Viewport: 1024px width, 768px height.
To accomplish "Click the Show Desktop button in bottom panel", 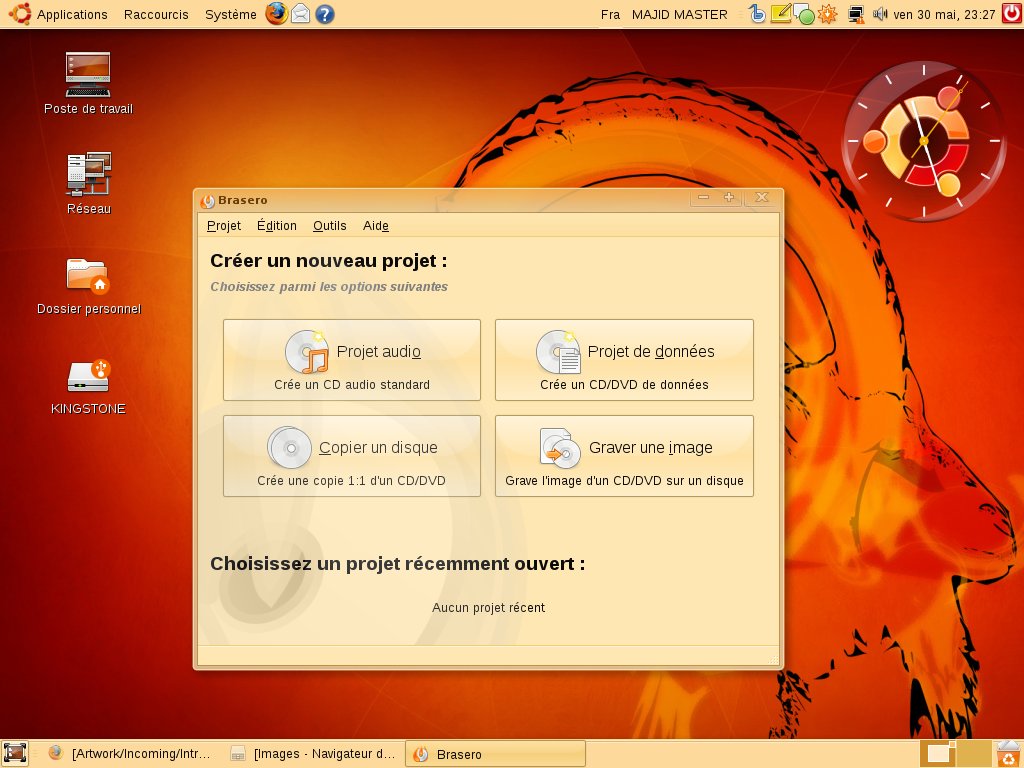I will pos(14,754).
